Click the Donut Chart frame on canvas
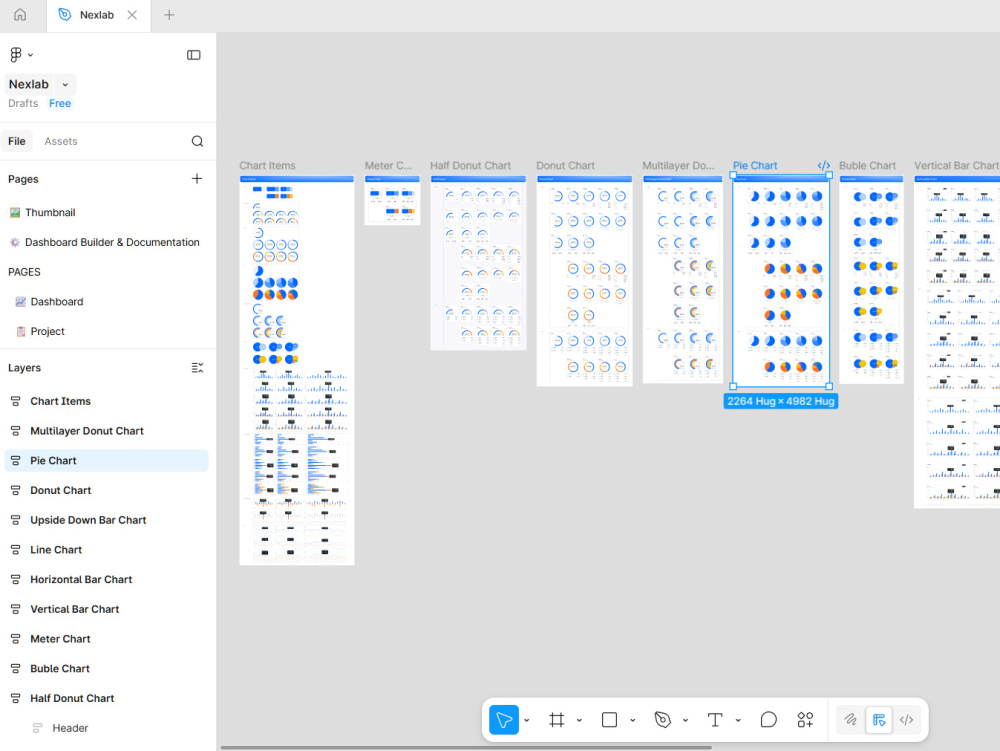This screenshot has height=751, width=1000. point(584,281)
